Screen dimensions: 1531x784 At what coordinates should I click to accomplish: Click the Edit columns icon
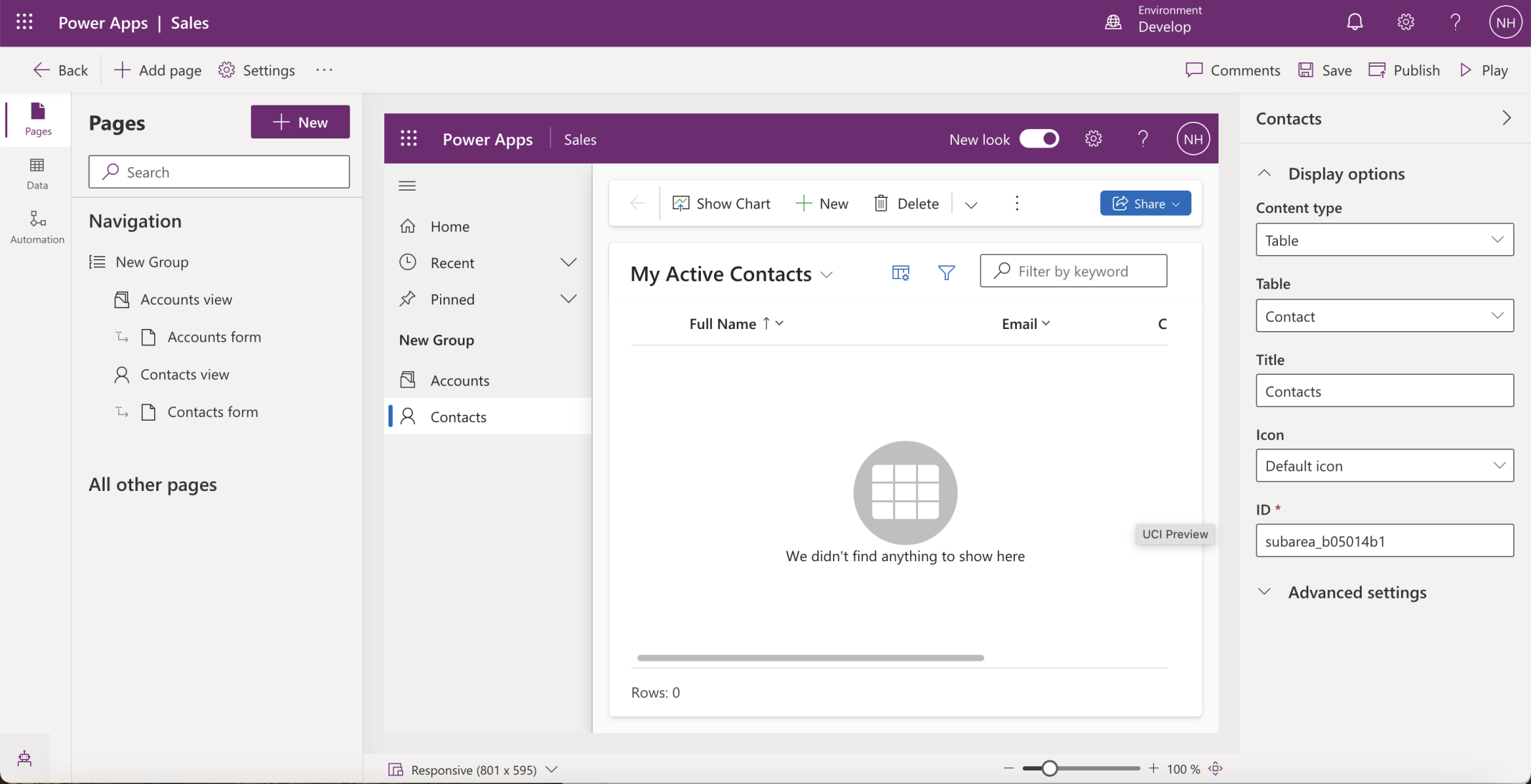tap(900, 272)
